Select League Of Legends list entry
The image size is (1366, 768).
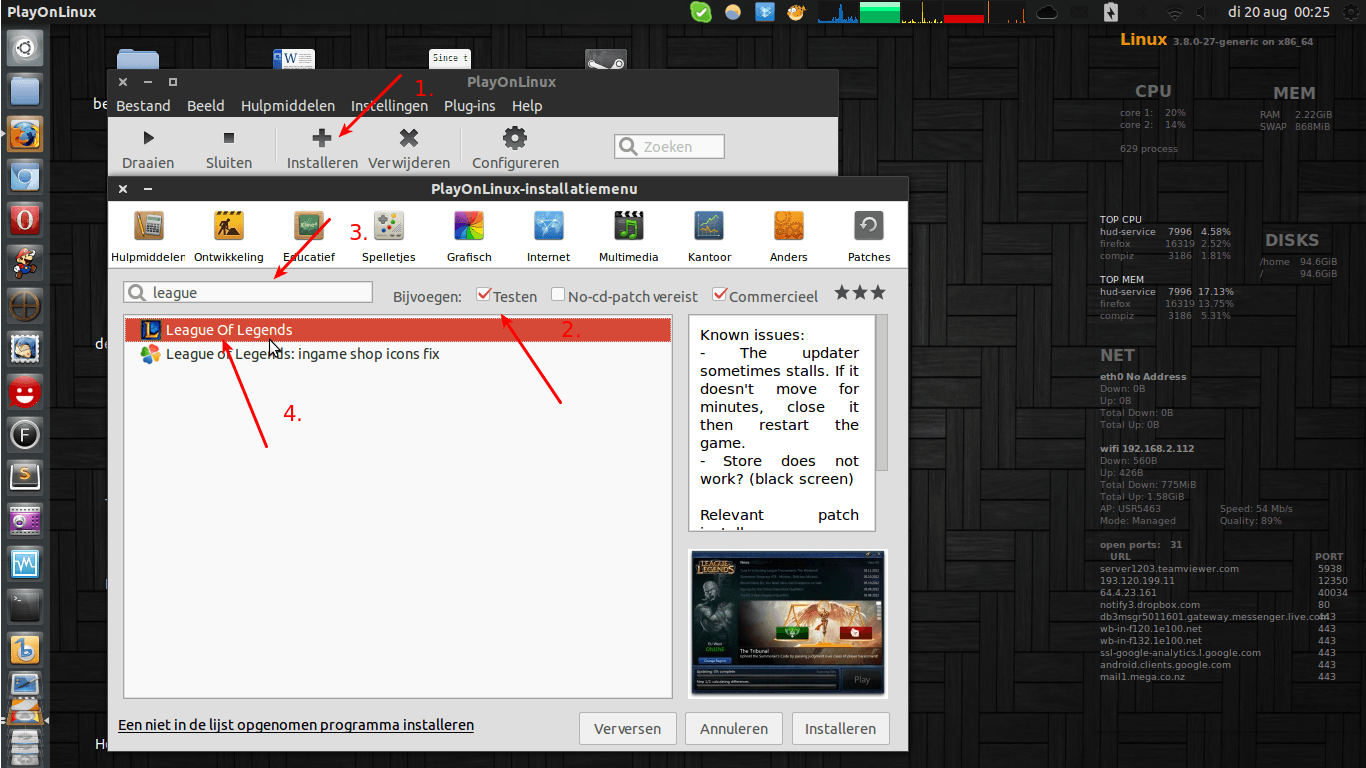click(x=398, y=330)
